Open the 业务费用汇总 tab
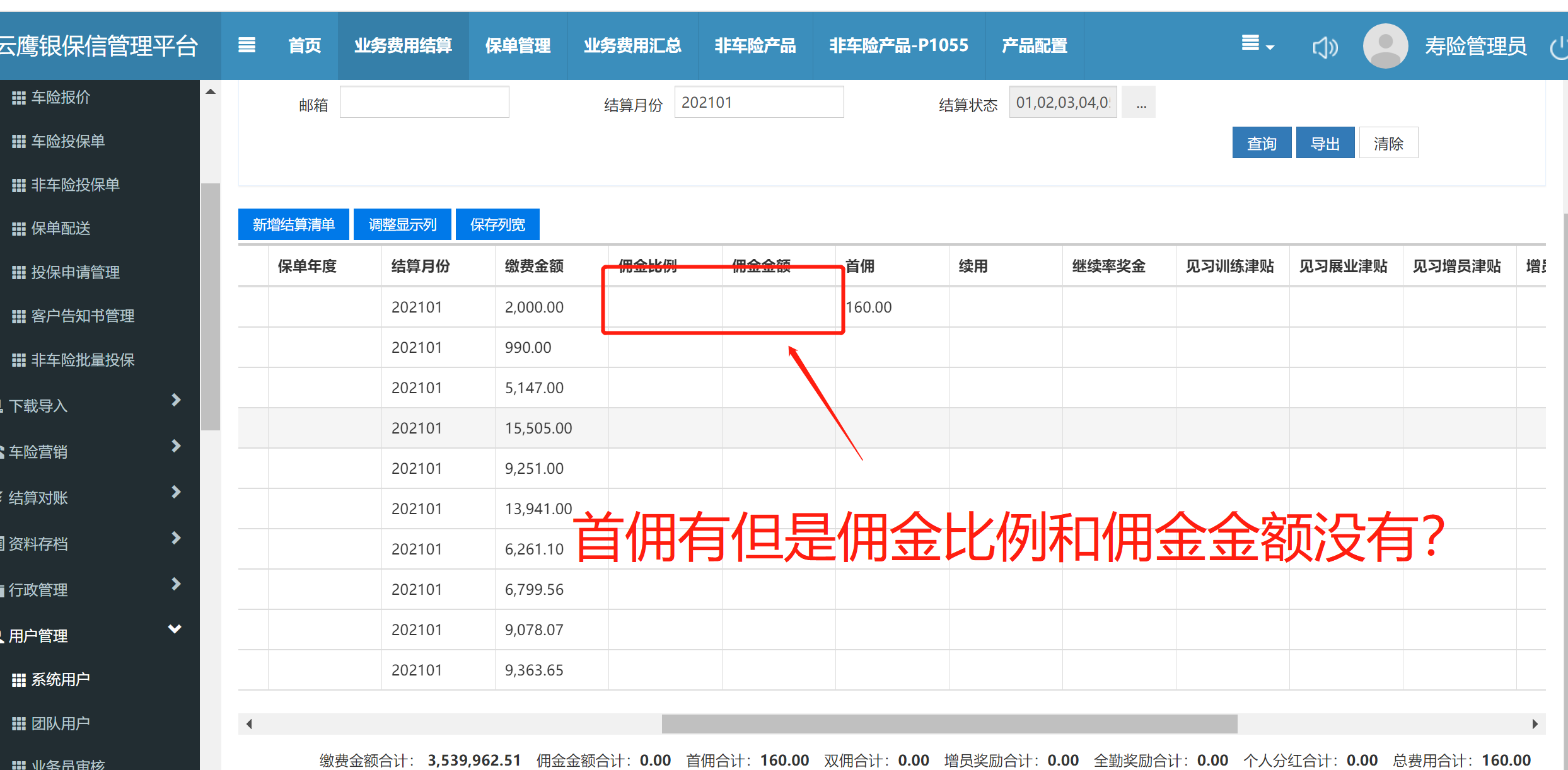The image size is (1568, 770). point(632,45)
